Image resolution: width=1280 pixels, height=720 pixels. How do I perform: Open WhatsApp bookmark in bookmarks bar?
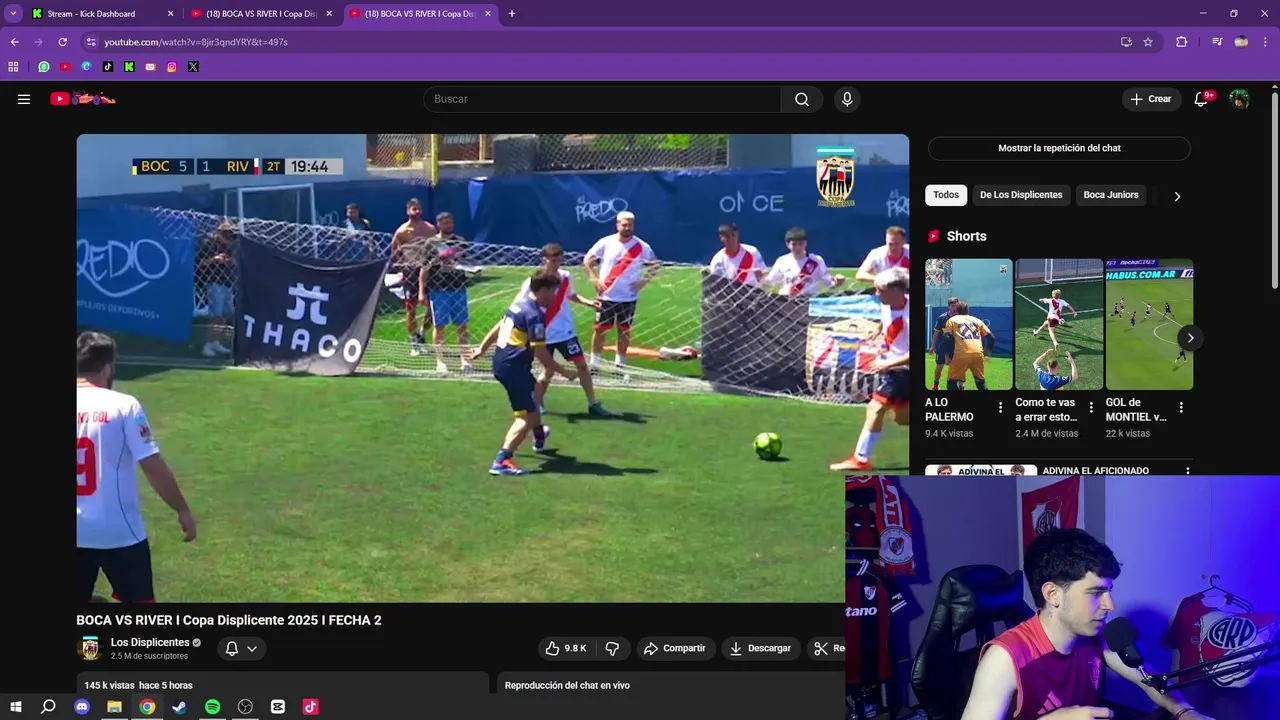pyautogui.click(x=44, y=67)
